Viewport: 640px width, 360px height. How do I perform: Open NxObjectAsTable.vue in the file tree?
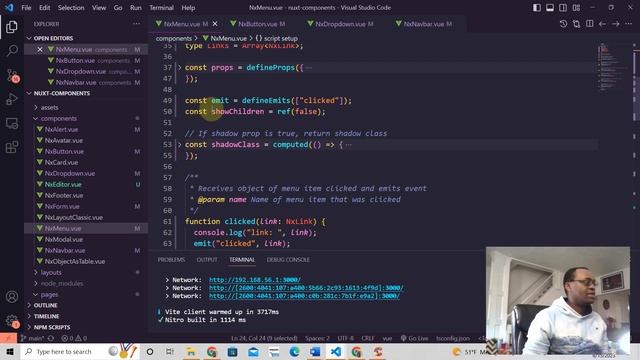click(x=75, y=261)
